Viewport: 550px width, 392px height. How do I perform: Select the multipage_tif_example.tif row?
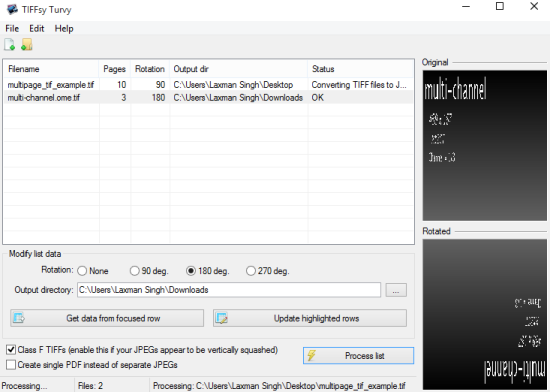(208, 85)
